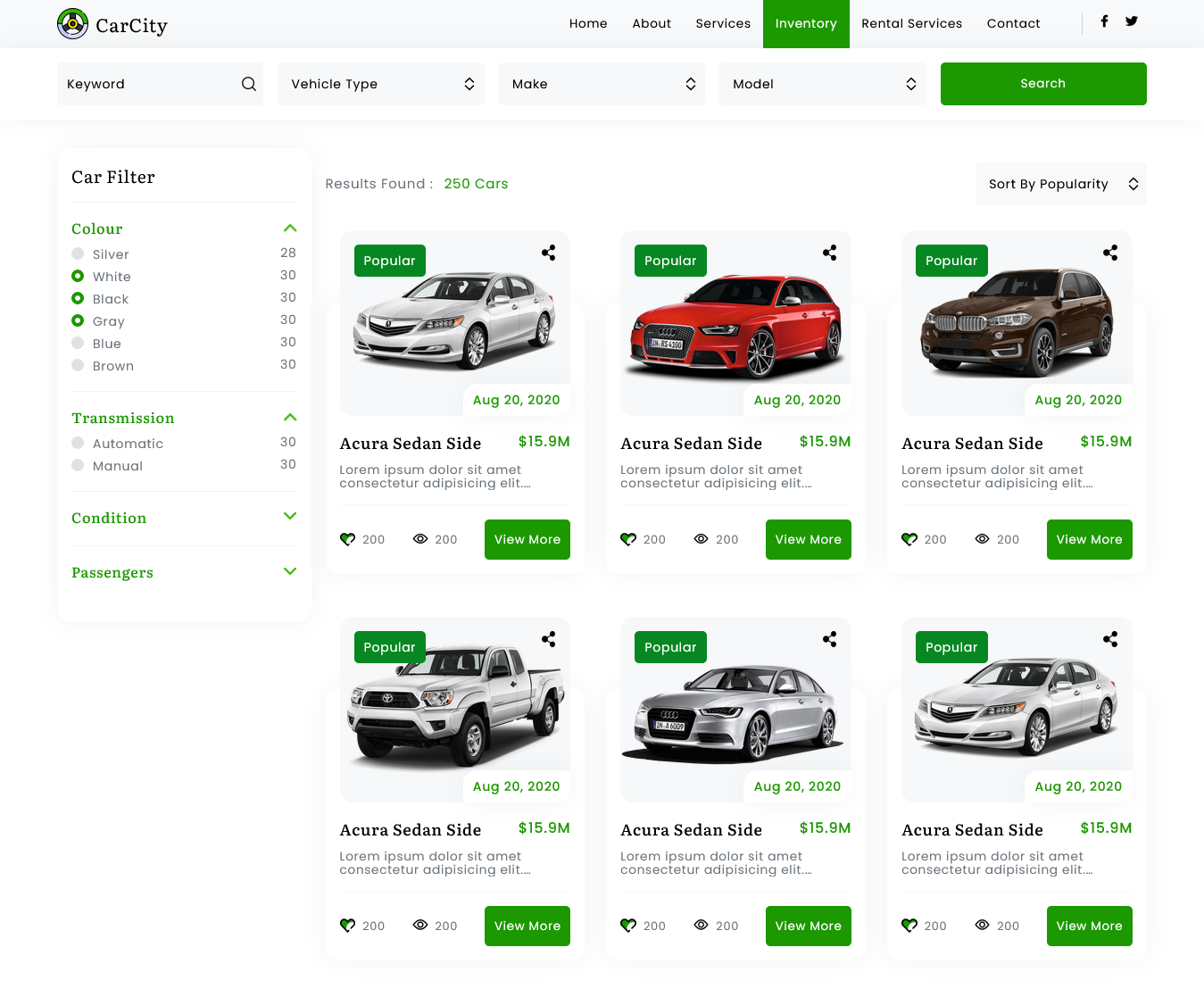Share the brown BMW SUV listing
The image size is (1204, 989).
[x=1110, y=253]
